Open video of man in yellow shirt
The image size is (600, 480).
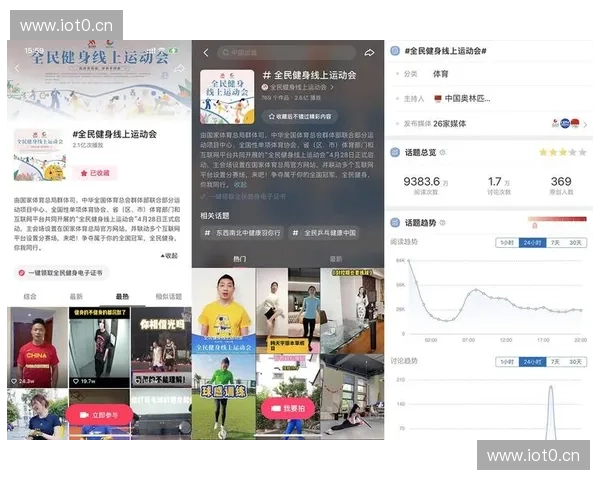[223, 311]
